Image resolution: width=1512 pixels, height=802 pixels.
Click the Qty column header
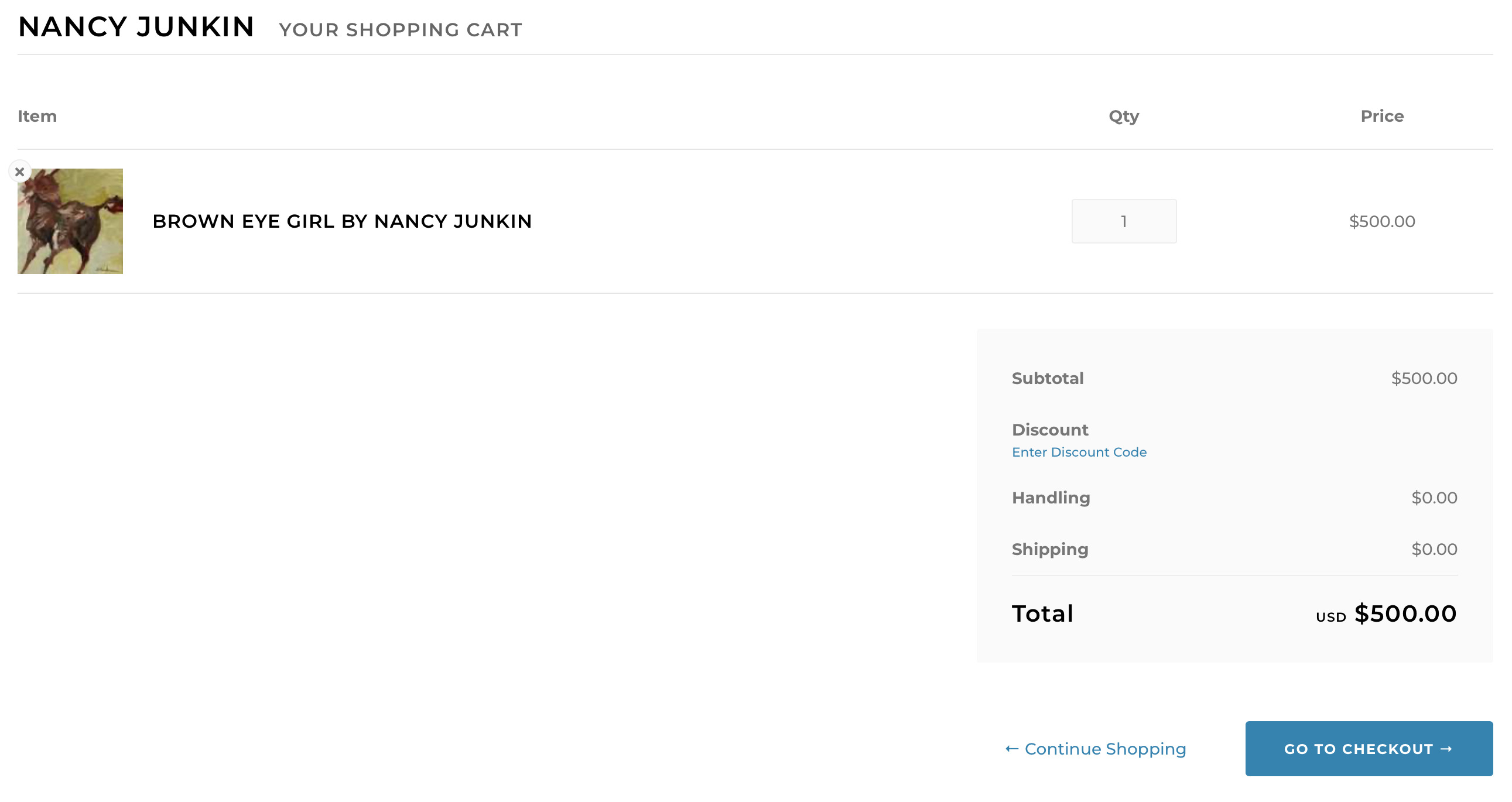click(x=1123, y=115)
